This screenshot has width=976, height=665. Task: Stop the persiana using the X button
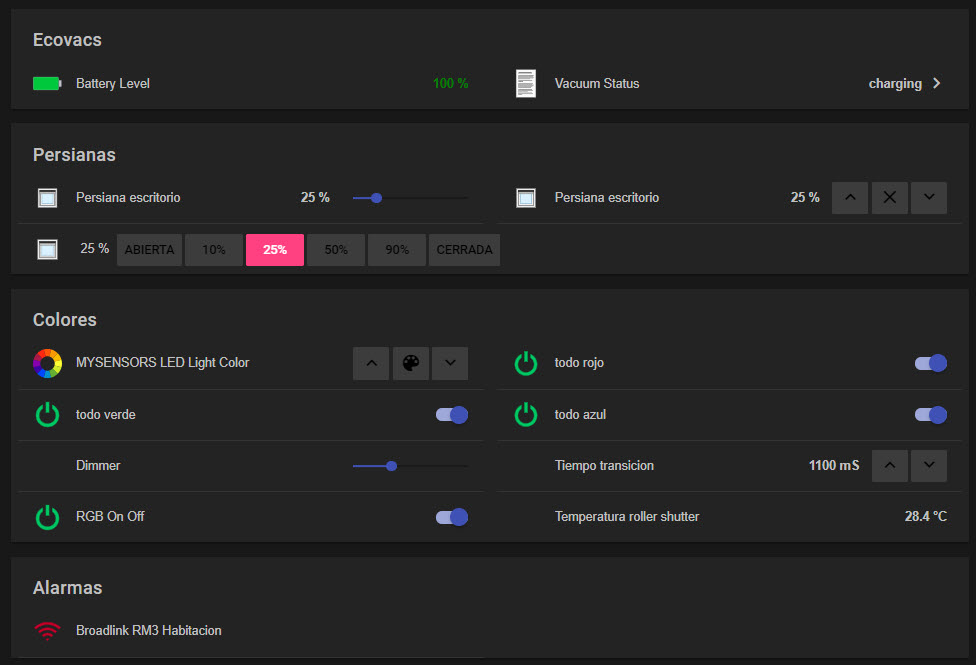(x=889, y=197)
